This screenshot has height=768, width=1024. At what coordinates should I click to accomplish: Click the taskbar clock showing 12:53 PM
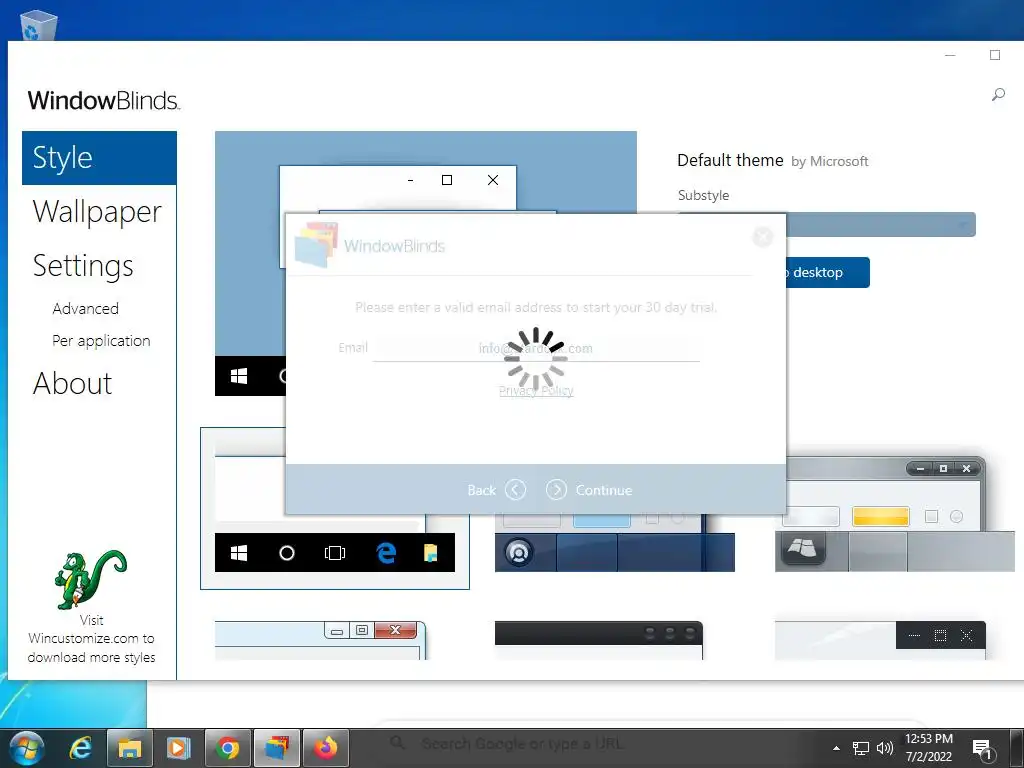click(929, 748)
